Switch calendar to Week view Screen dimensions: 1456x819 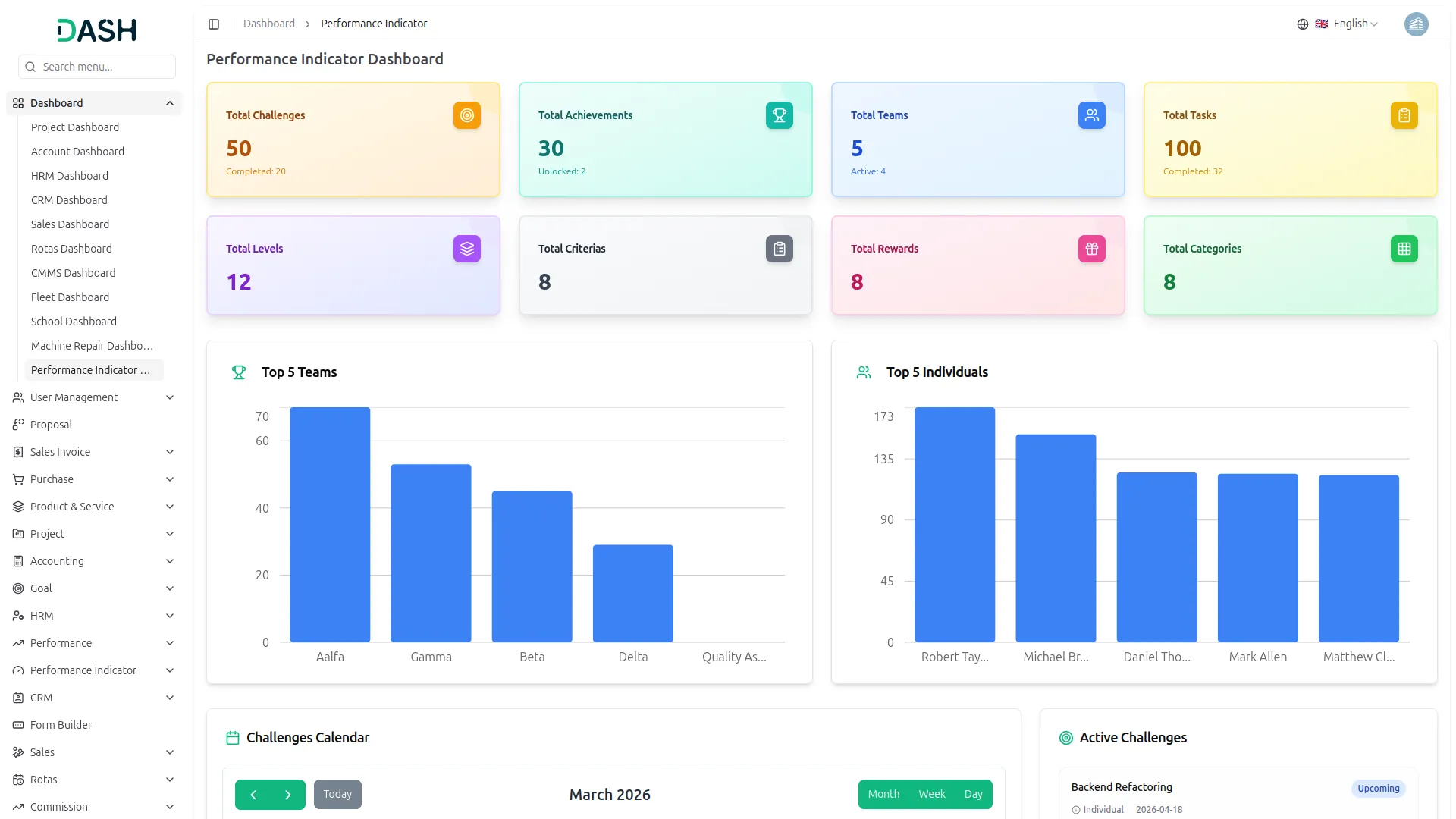point(931,794)
